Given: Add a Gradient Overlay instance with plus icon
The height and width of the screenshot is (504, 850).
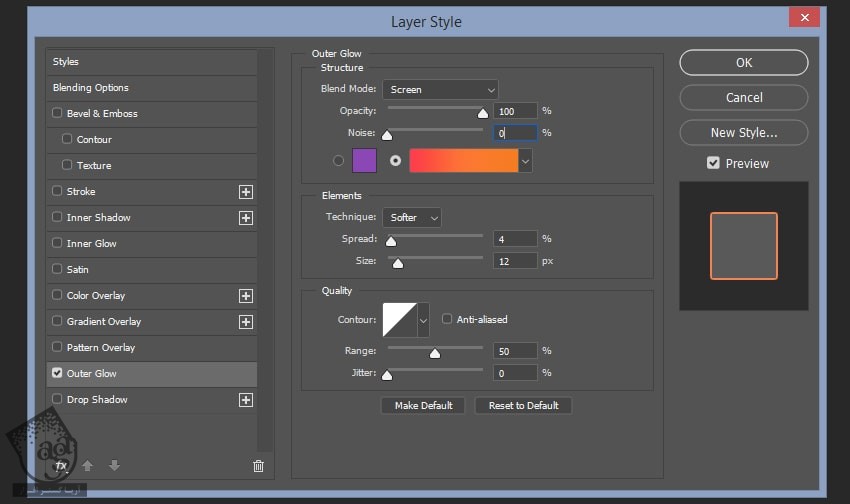Looking at the screenshot, I should [x=246, y=322].
